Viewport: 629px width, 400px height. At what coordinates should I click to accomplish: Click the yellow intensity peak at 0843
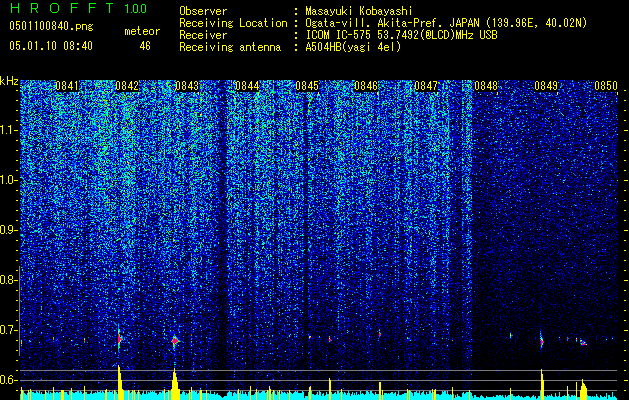click(175, 385)
